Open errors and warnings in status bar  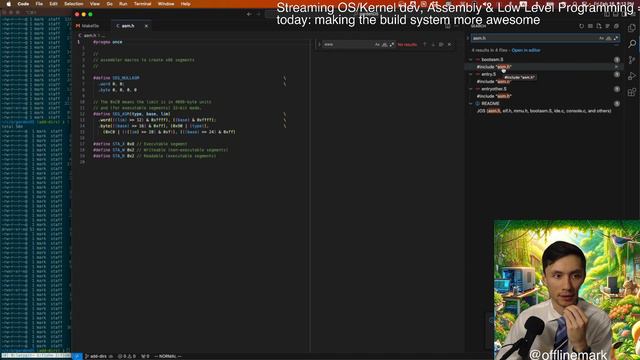(x=127, y=356)
